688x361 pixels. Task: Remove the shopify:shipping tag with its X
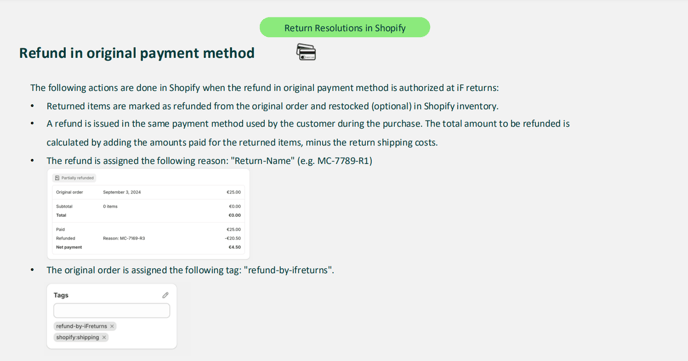(104, 337)
